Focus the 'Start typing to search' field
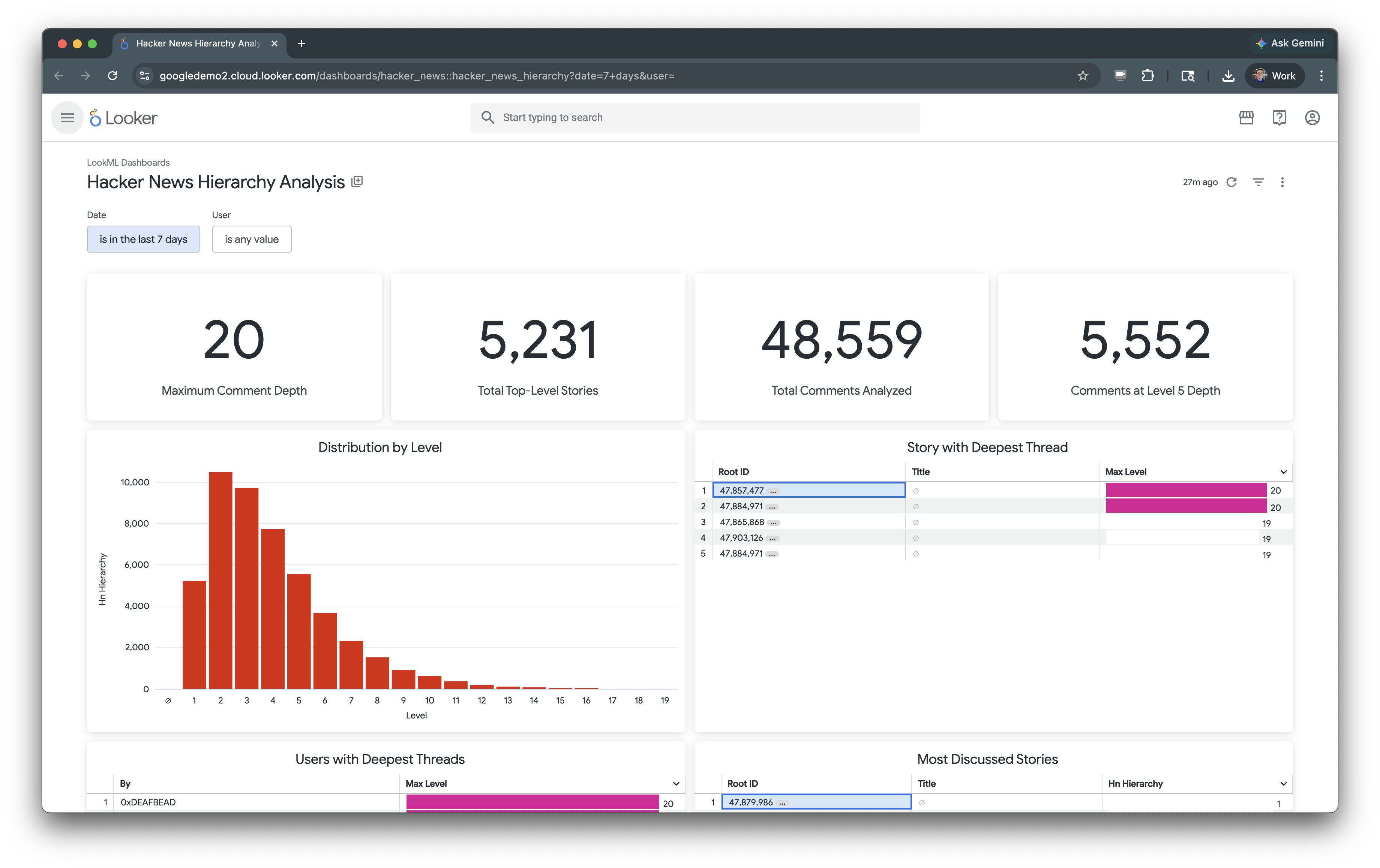Screen dimensions: 1380x868 (695, 117)
